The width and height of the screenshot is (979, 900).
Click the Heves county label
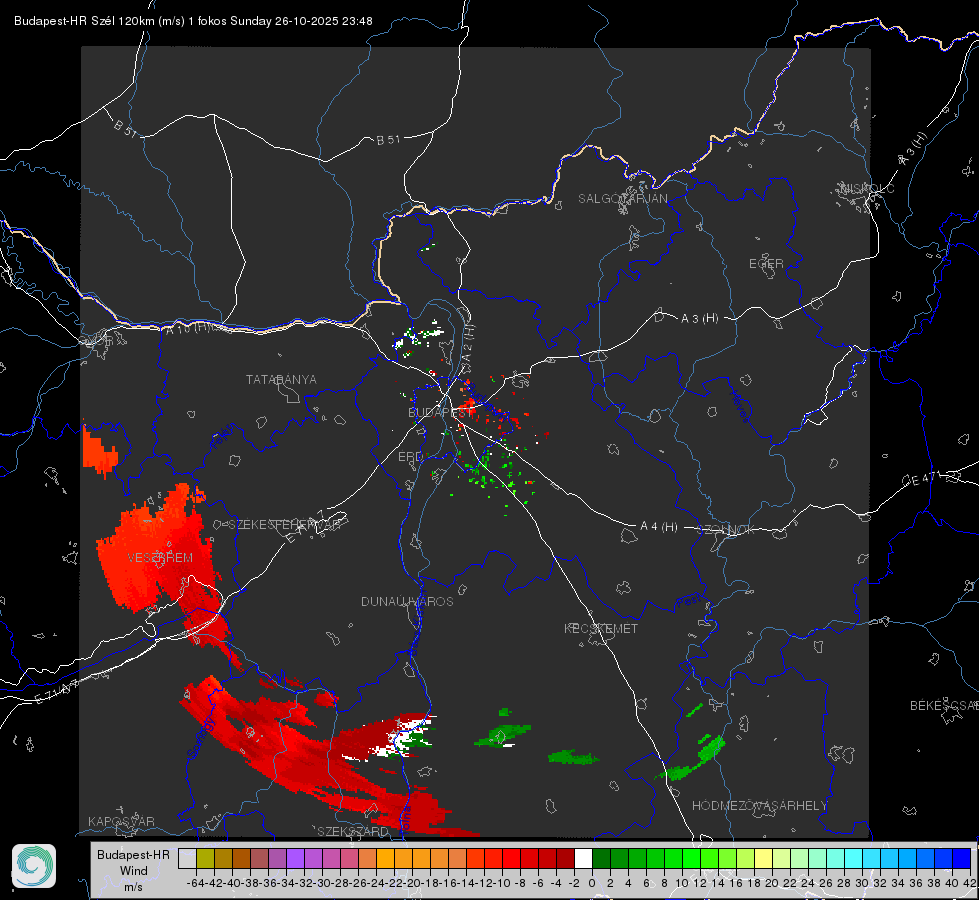(739, 406)
